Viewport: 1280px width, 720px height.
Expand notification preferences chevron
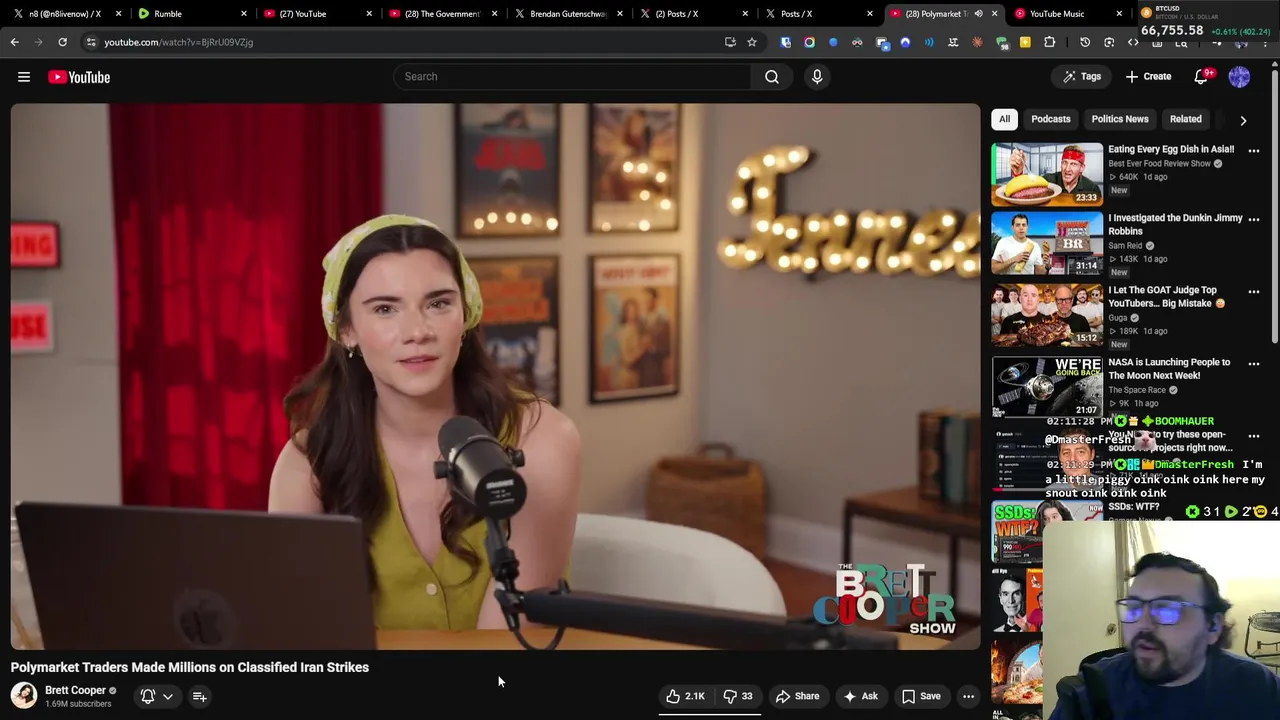point(168,696)
